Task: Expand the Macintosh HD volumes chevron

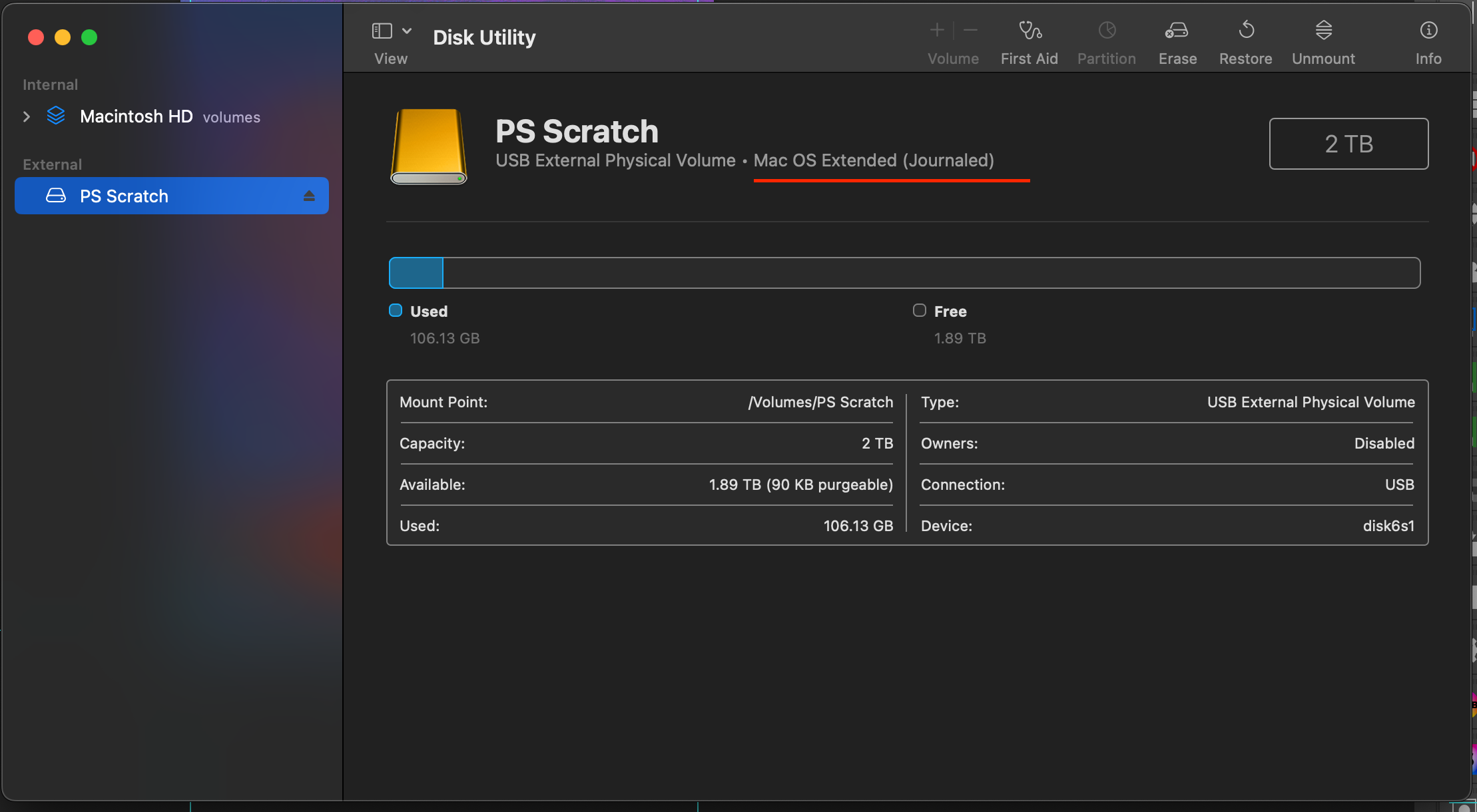Action: point(27,116)
